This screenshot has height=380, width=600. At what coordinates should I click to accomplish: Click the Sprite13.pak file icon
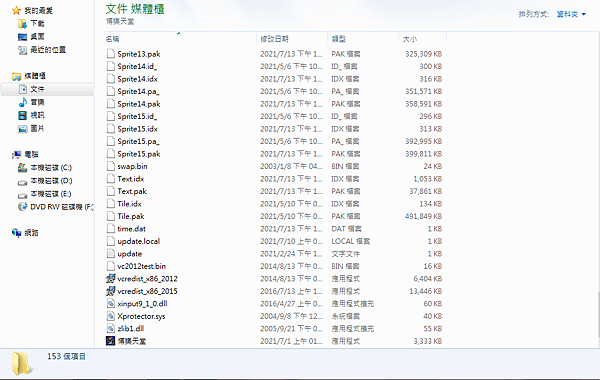[111, 54]
